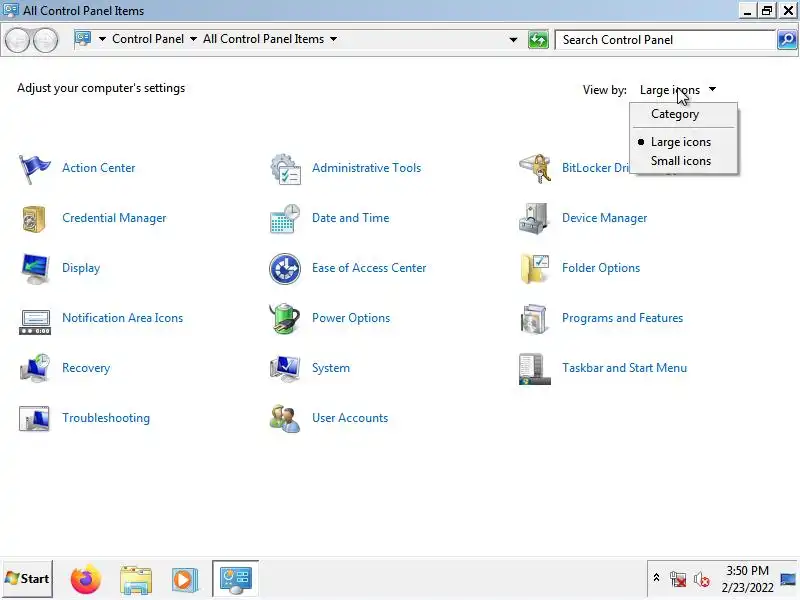Click the control panel icon in address bar

pyautogui.click(x=83, y=39)
